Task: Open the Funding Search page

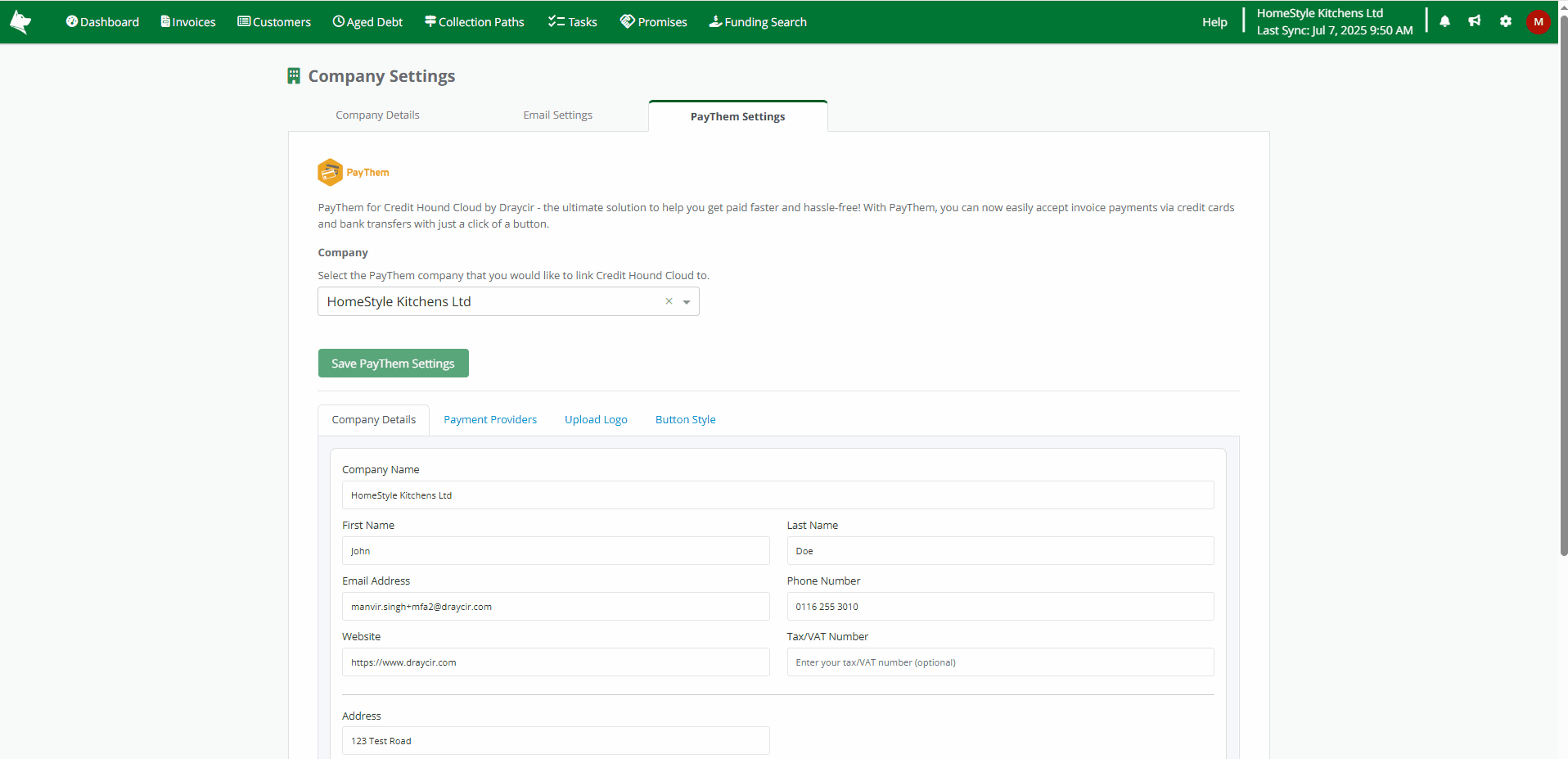Action: (758, 22)
